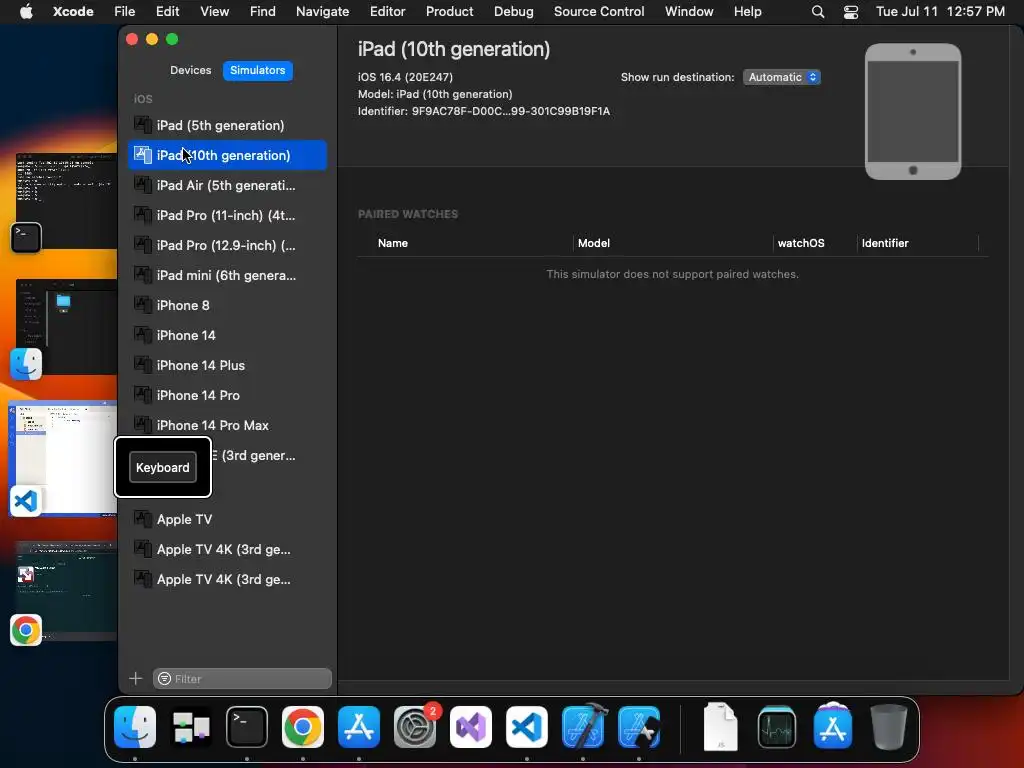Add a new simulator with plus button

click(136, 679)
